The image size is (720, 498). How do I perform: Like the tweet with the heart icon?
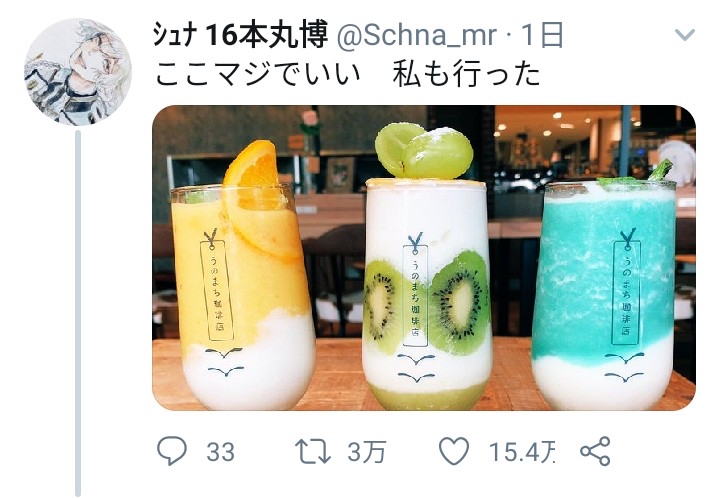point(454,451)
